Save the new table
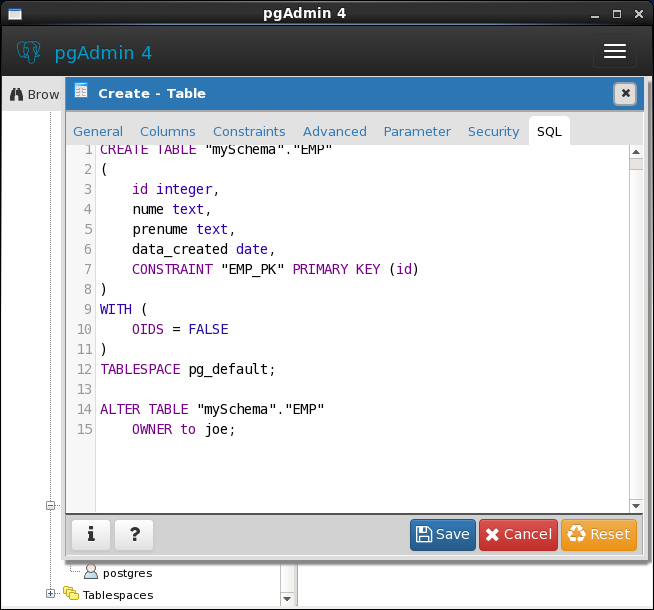The image size is (654, 610). click(443, 535)
